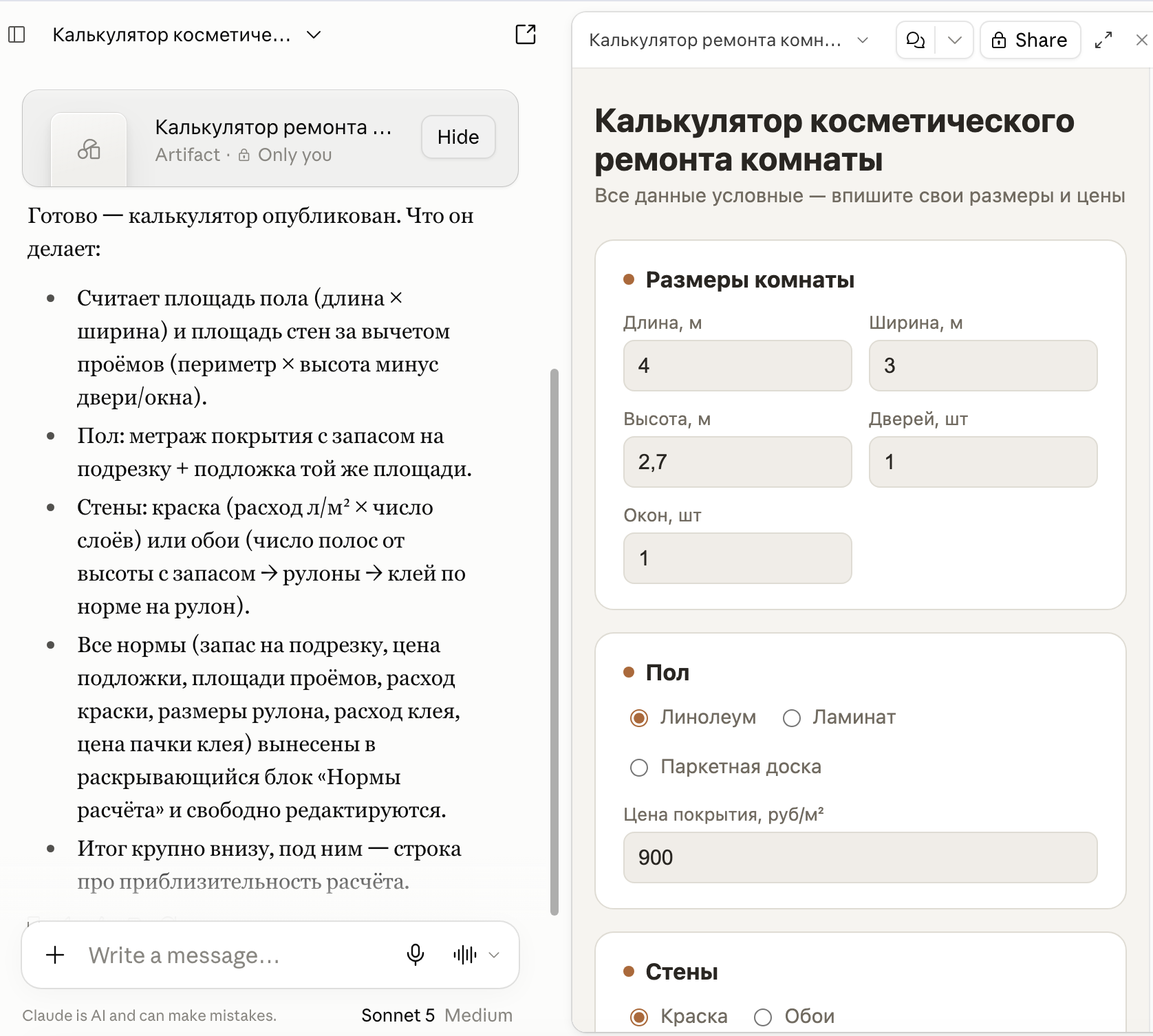
Task: Click the Share button
Action: [x=1030, y=40]
